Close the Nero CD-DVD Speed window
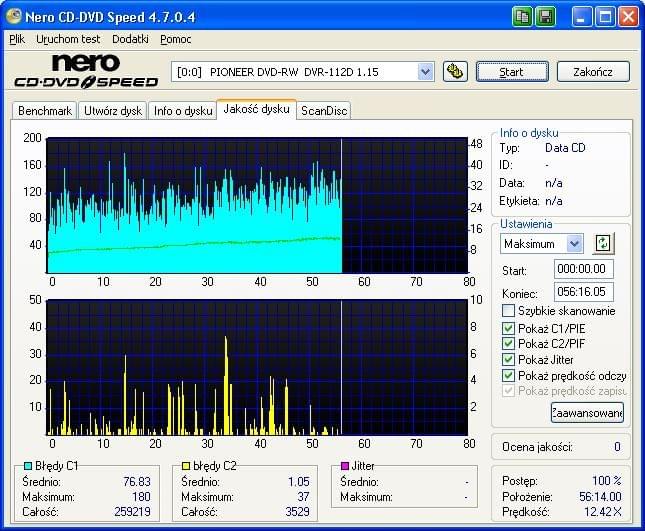This screenshot has width=645, height=531. (x=629, y=17)
